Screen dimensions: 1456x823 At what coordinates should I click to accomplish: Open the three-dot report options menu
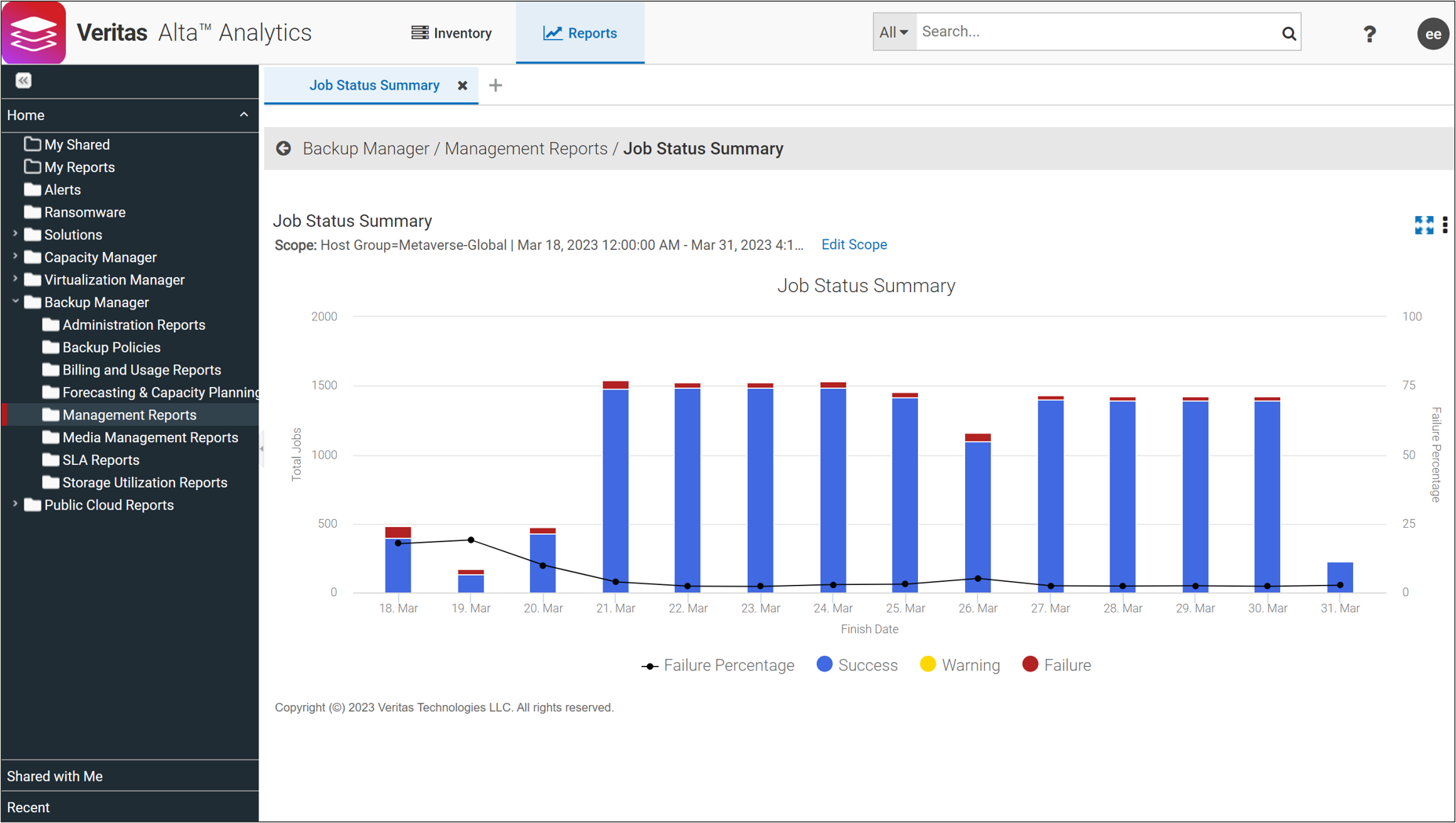click(x=1445, y=225)
